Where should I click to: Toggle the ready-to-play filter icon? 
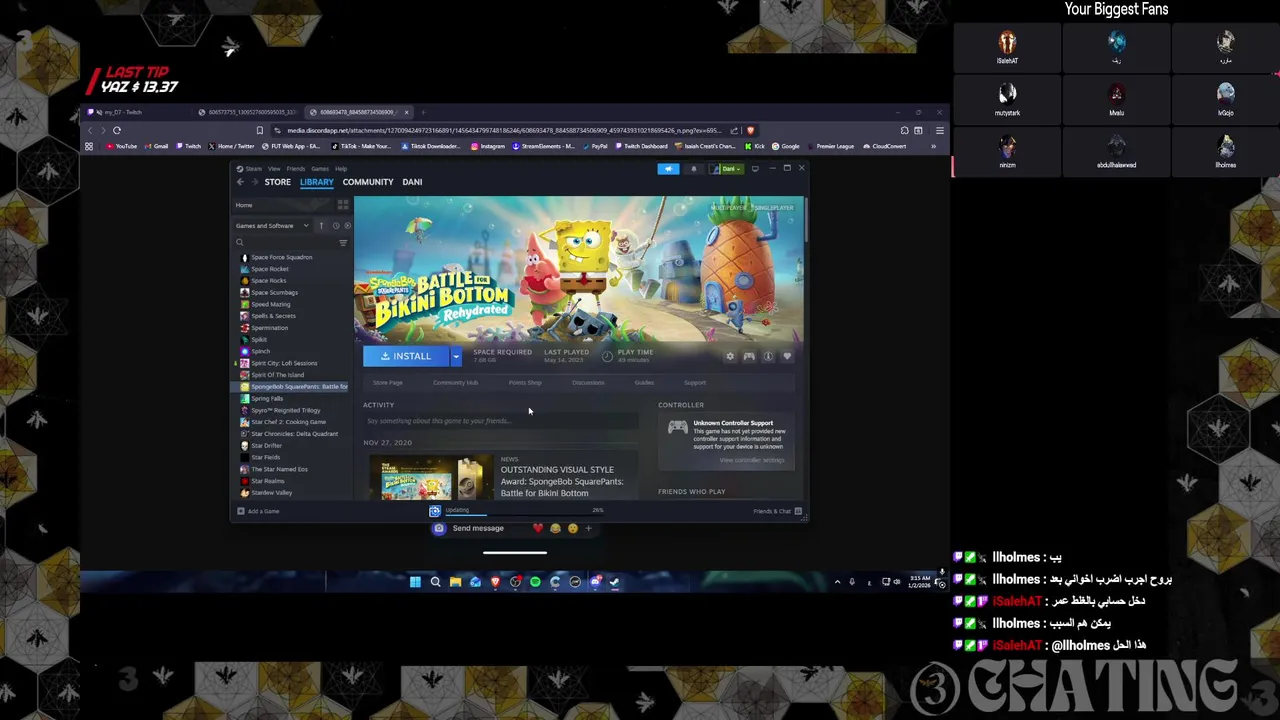[x=347, y=226]
